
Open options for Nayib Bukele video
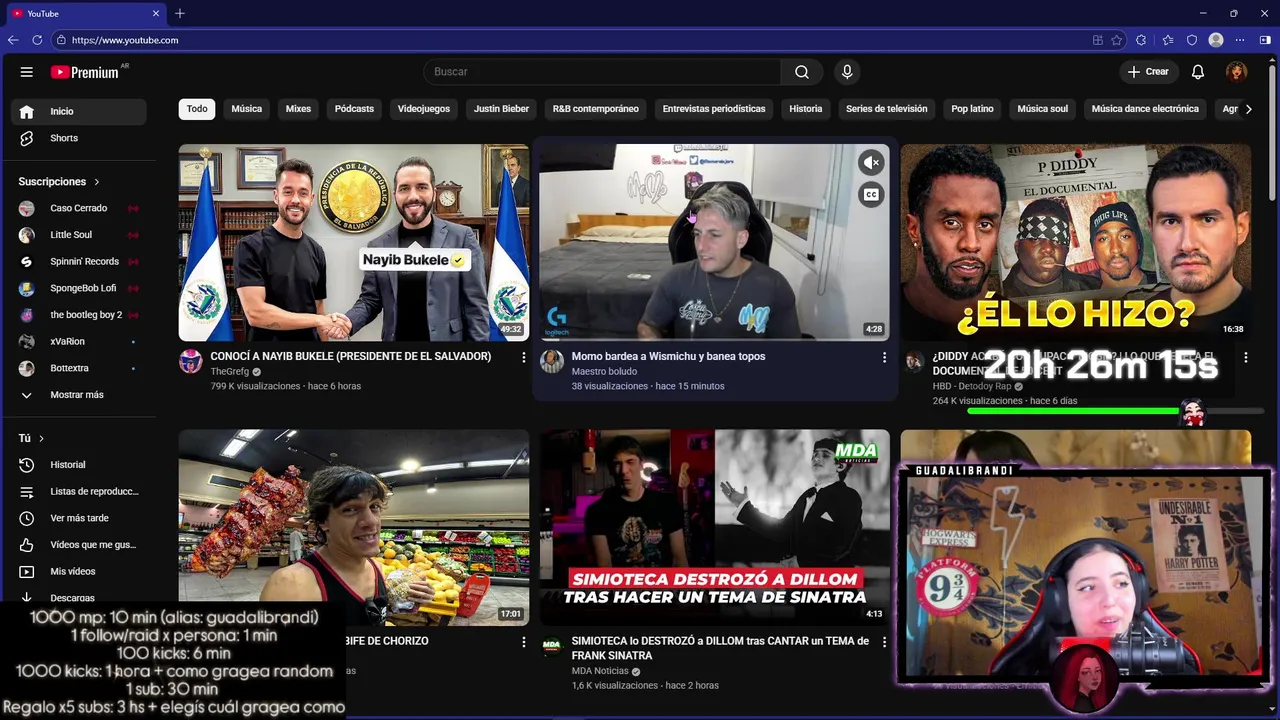(x=523, y=357)
